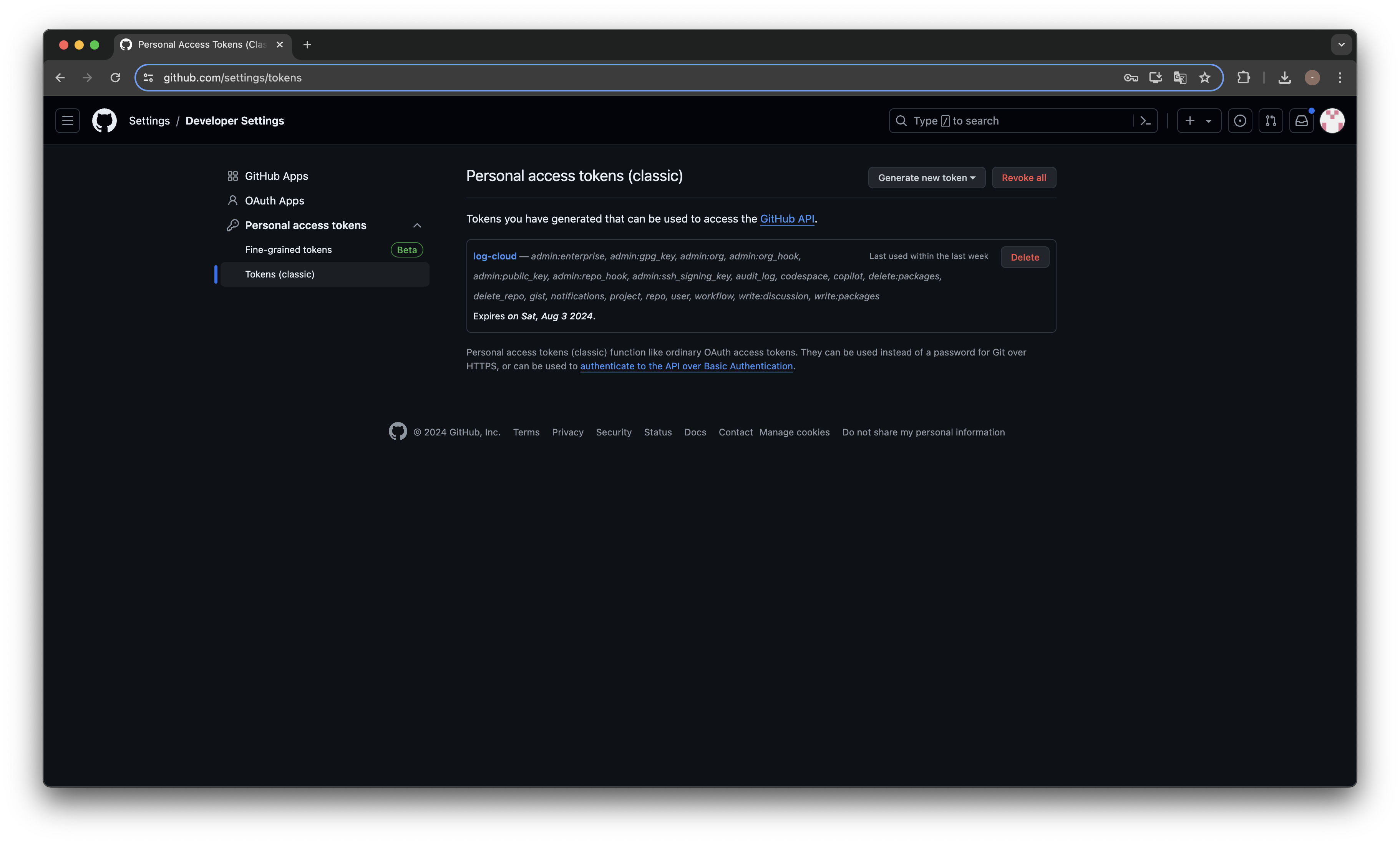Select Tokens (classic) in sidebar
The image size is (1400, 844).
click(324, 274)
